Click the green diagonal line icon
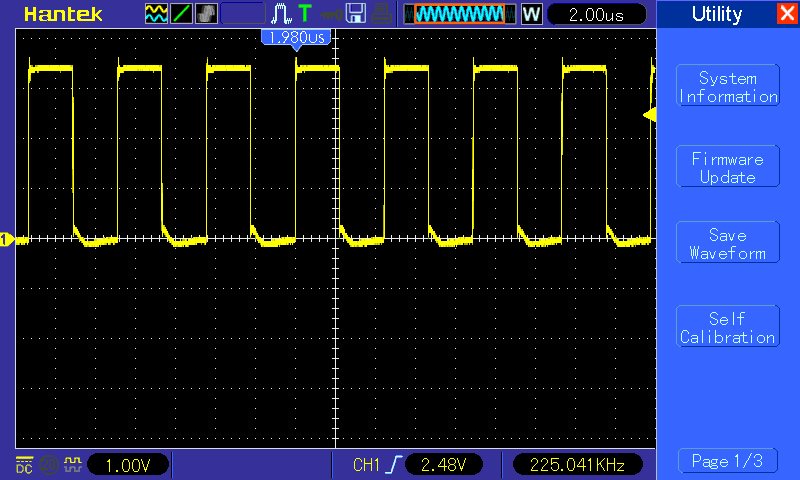Viewport: 800px width, 480px height. (181, 14)
